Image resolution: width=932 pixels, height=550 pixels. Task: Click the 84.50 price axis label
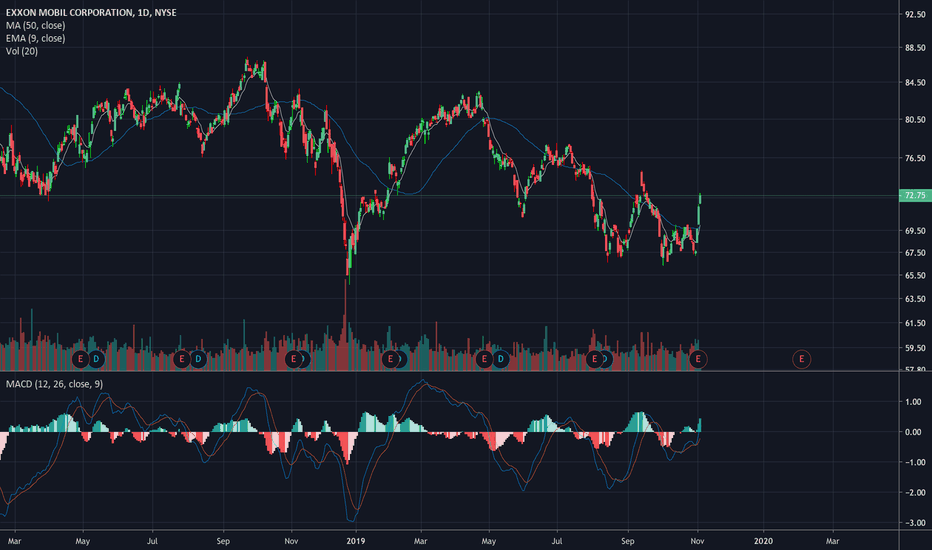(x=915, y=83)
